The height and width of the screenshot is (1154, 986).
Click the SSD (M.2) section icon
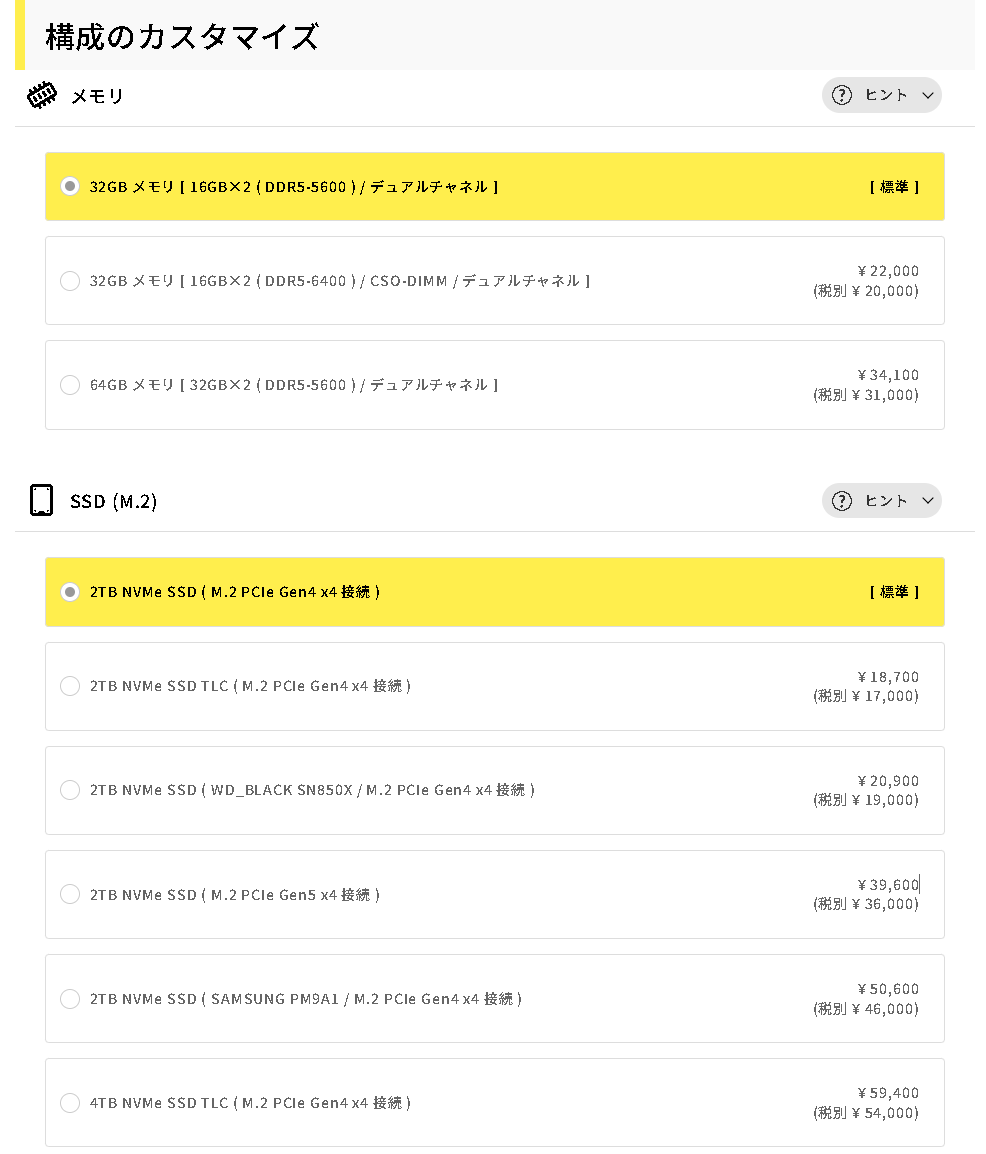[41, 500]
